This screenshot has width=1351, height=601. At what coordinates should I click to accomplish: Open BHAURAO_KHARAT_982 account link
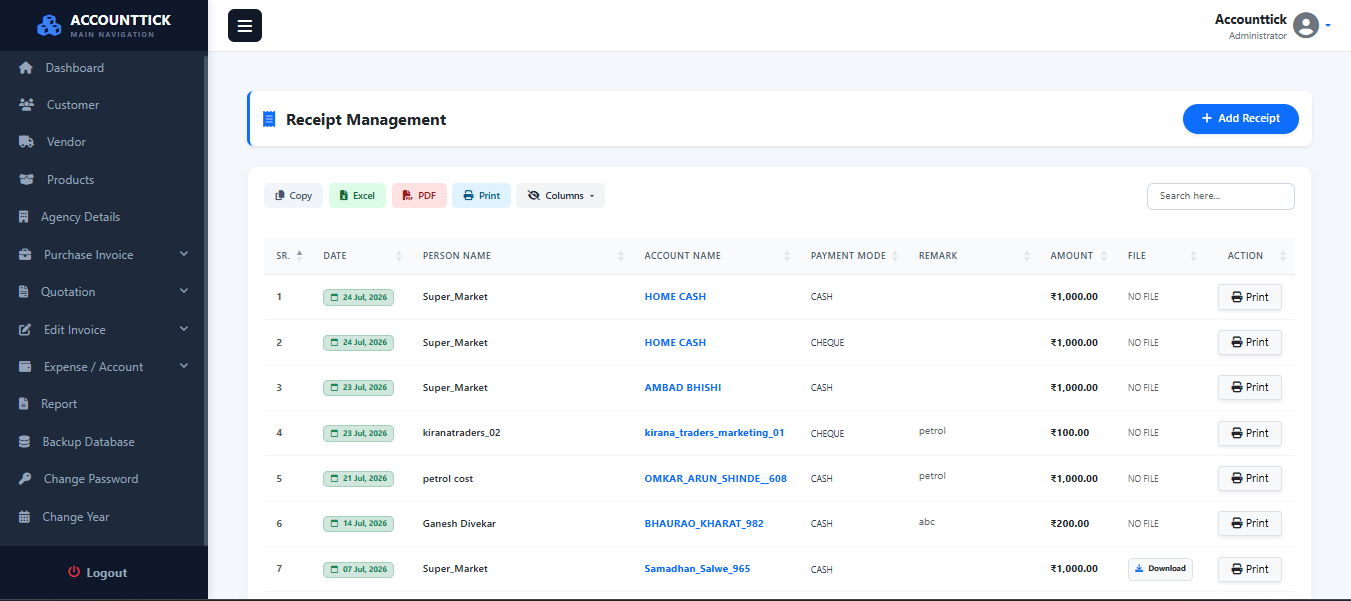coord(704,524)
